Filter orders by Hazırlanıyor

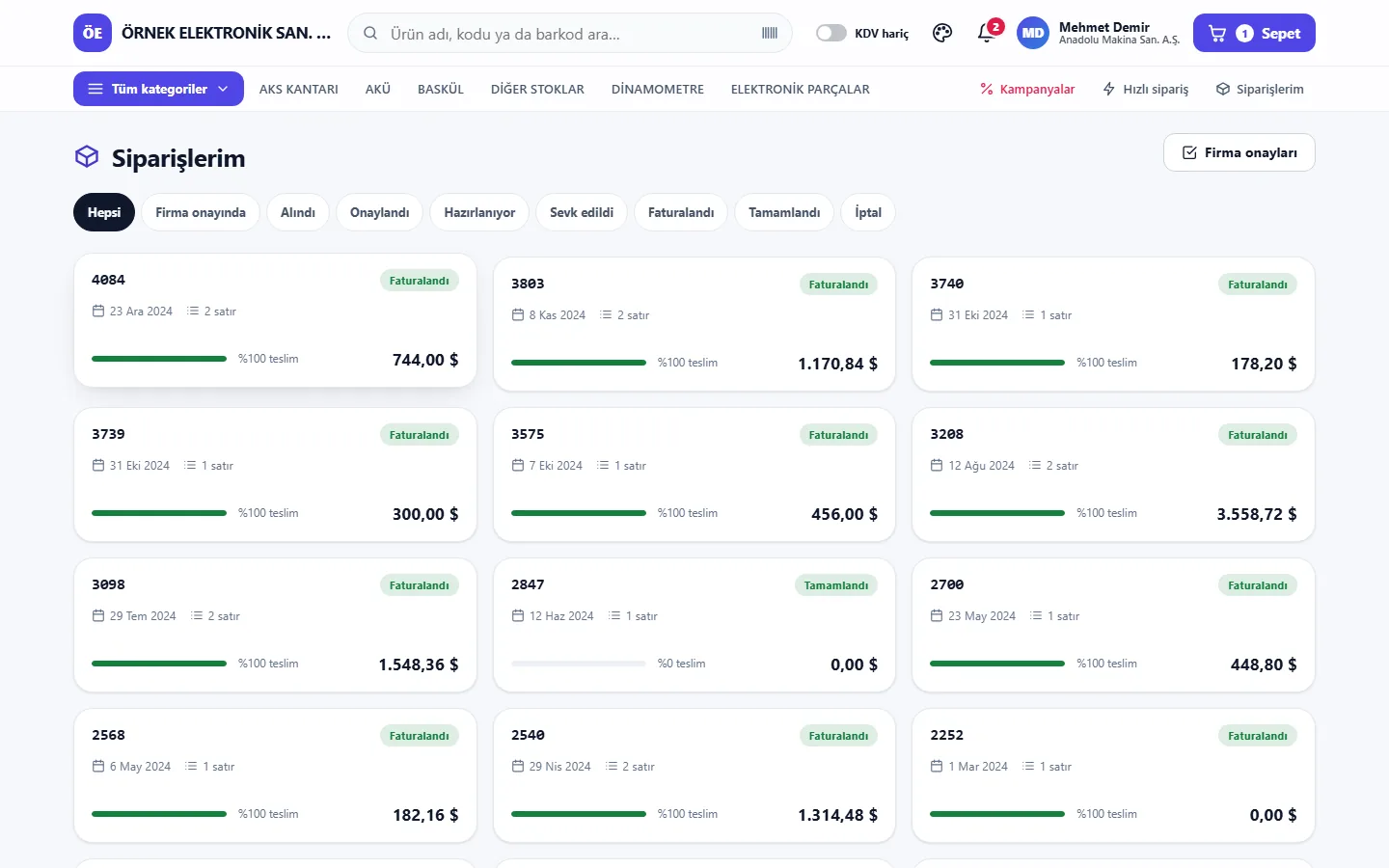pos(479,212)
